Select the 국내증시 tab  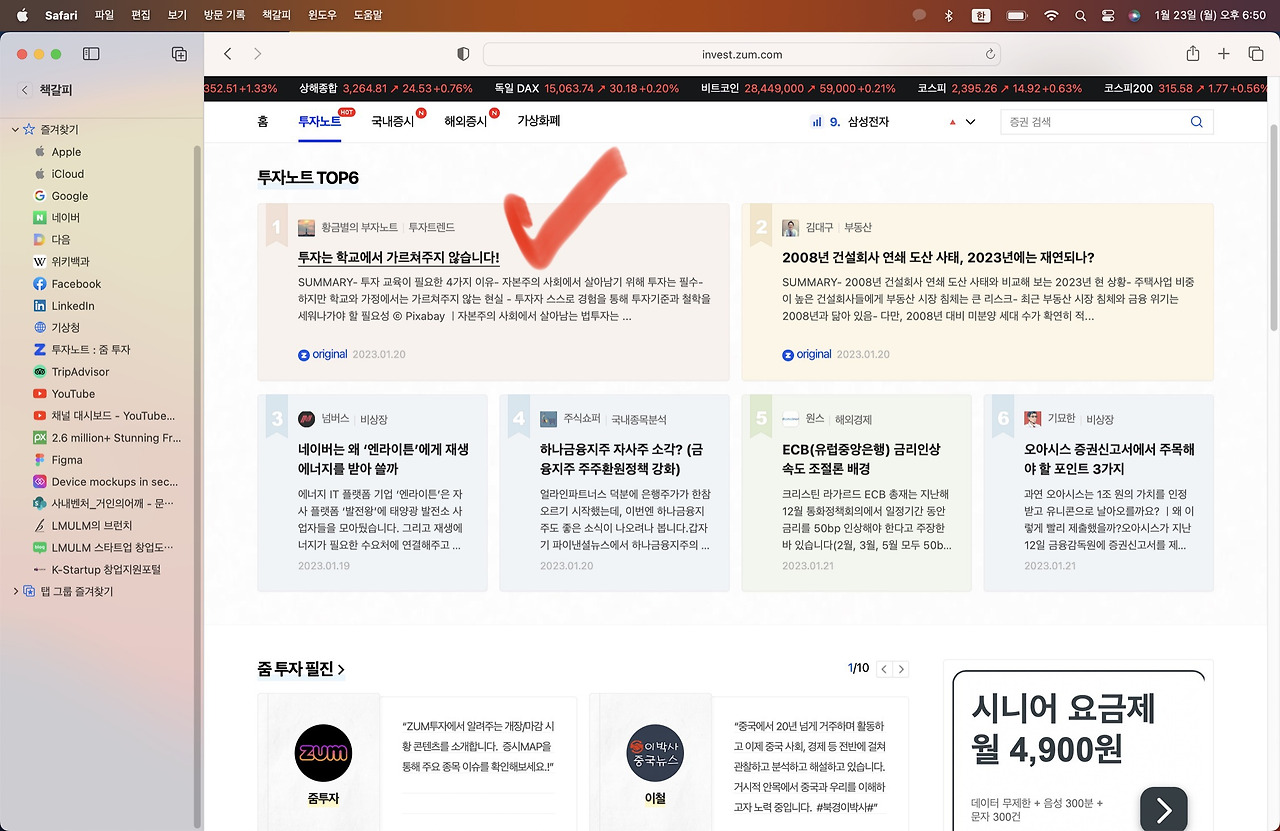[x=392, y=122]
